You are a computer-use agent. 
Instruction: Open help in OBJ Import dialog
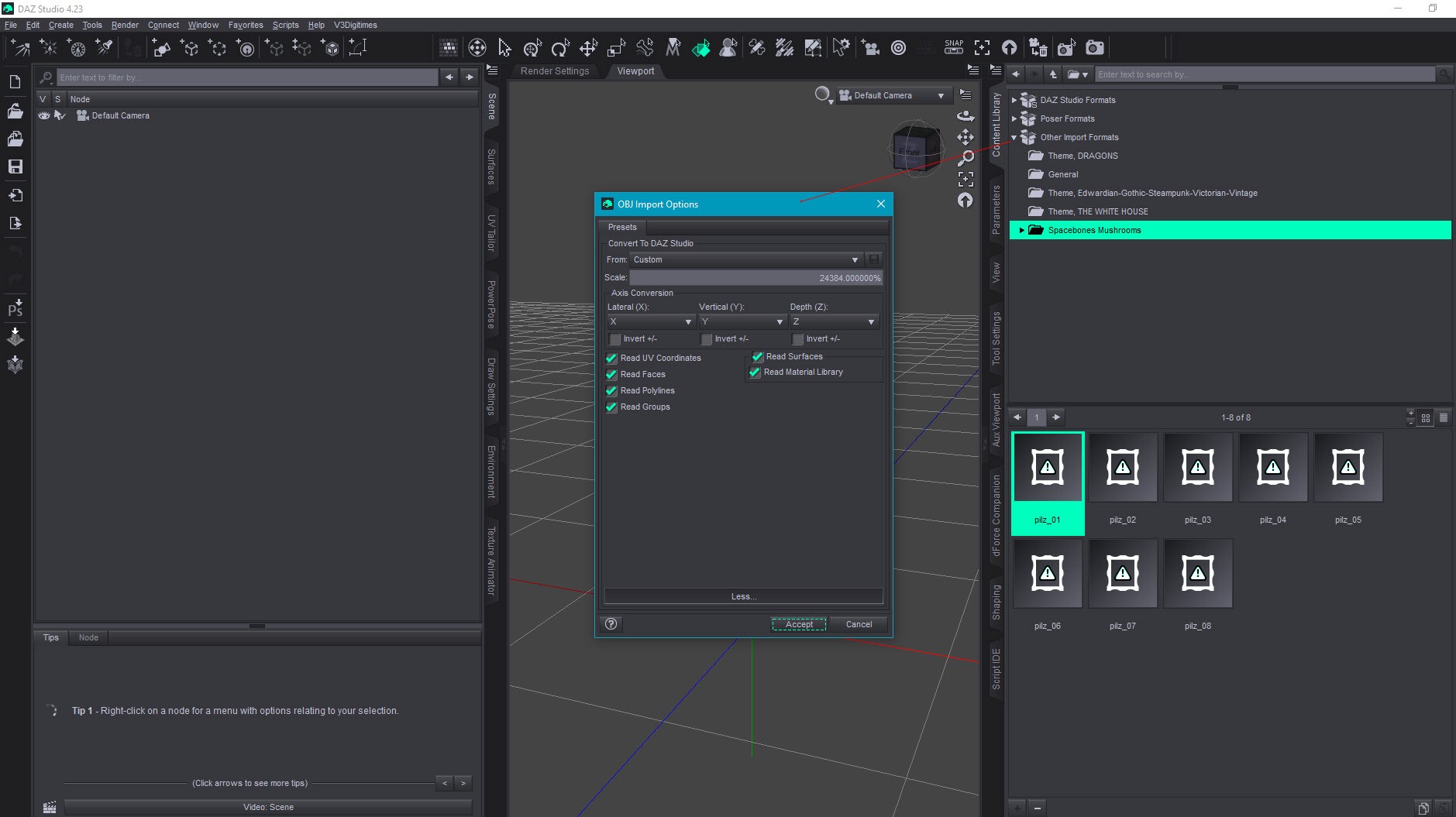[611, 624]
